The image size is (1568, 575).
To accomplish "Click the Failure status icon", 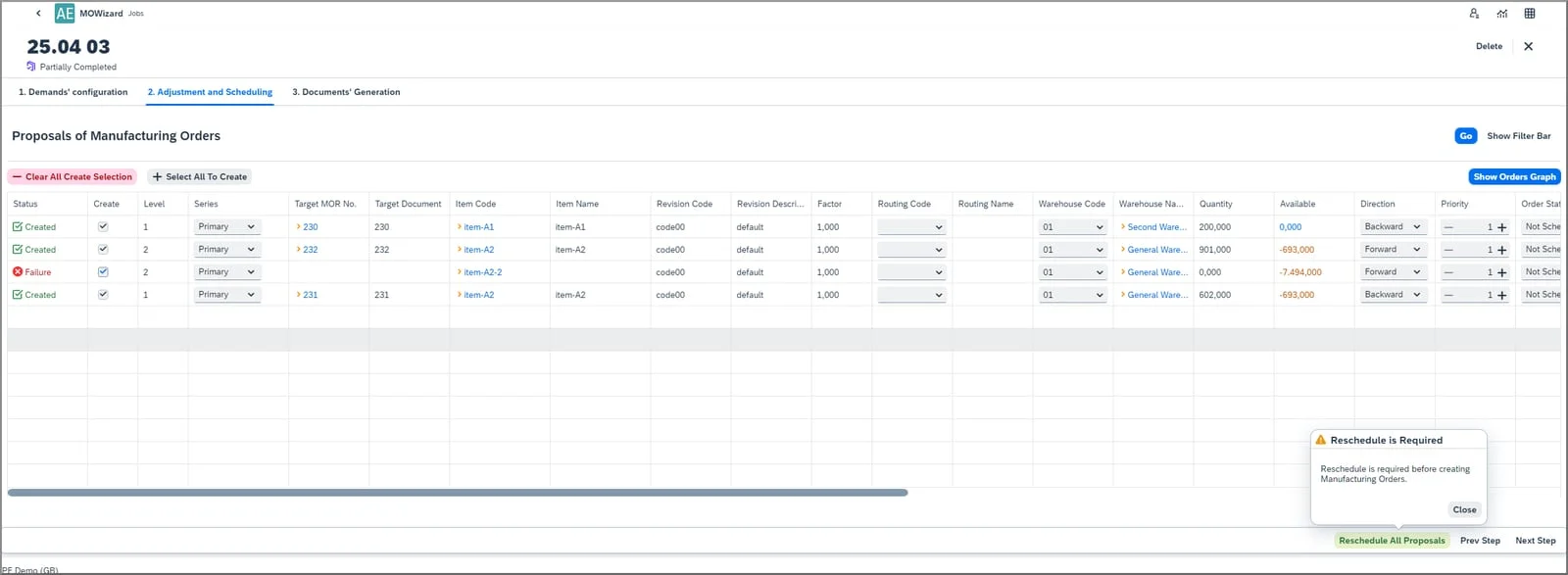I will coord(18,272).
